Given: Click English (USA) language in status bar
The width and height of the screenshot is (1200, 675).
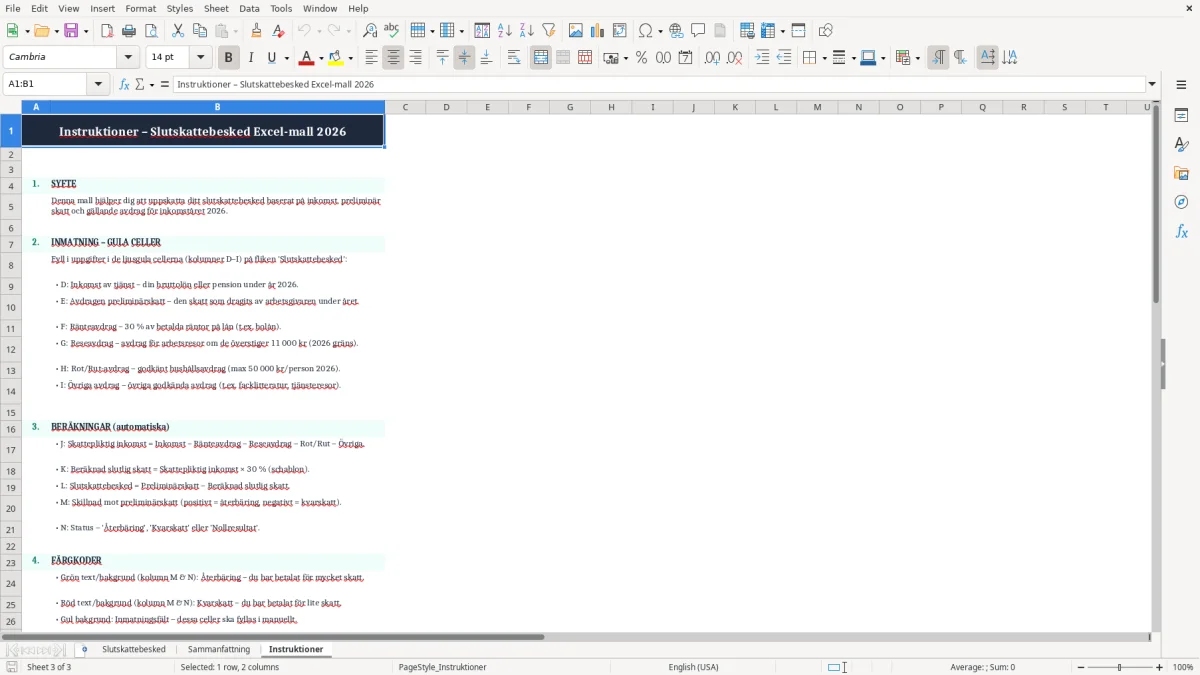Looking at the screenshot, I should [693, 667].
